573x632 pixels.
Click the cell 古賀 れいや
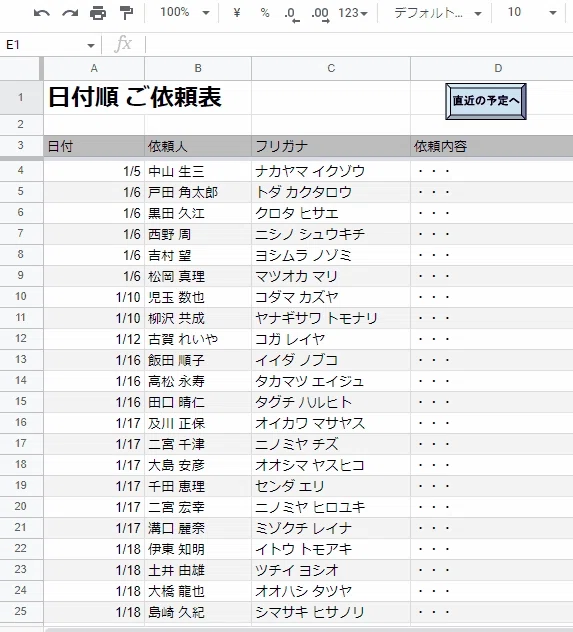point(198,339)
